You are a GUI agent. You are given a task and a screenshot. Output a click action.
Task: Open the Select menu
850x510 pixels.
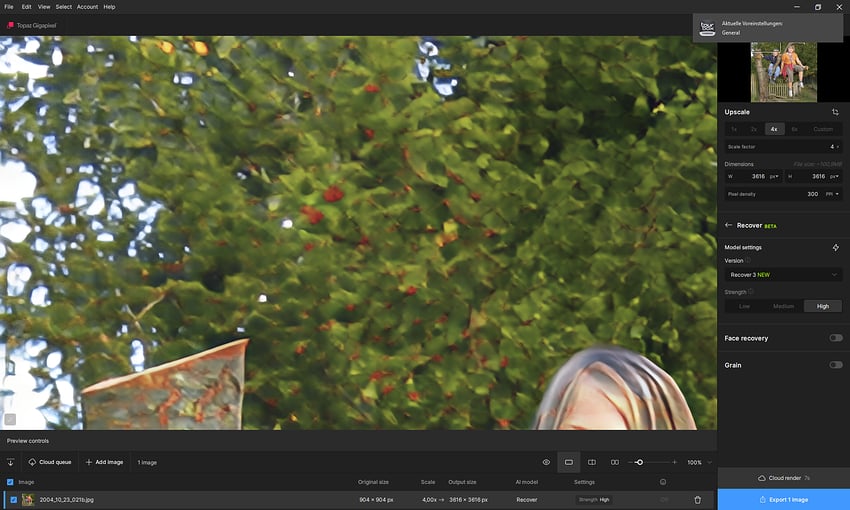click(x=63, y=7)
